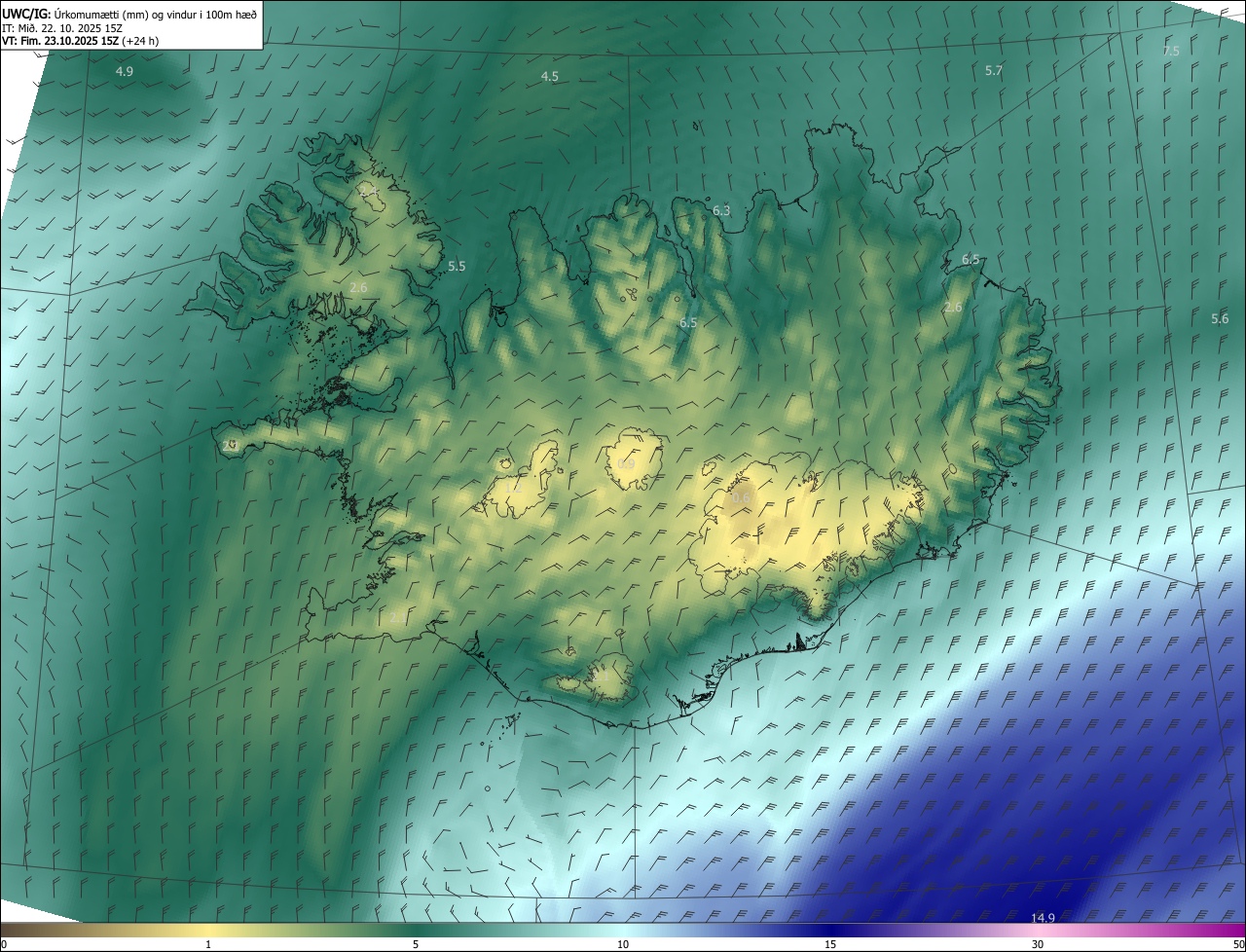Click the 4.9 precipitation value label
The height and width of the screenshot is (952, 1246).
point(125,72)
